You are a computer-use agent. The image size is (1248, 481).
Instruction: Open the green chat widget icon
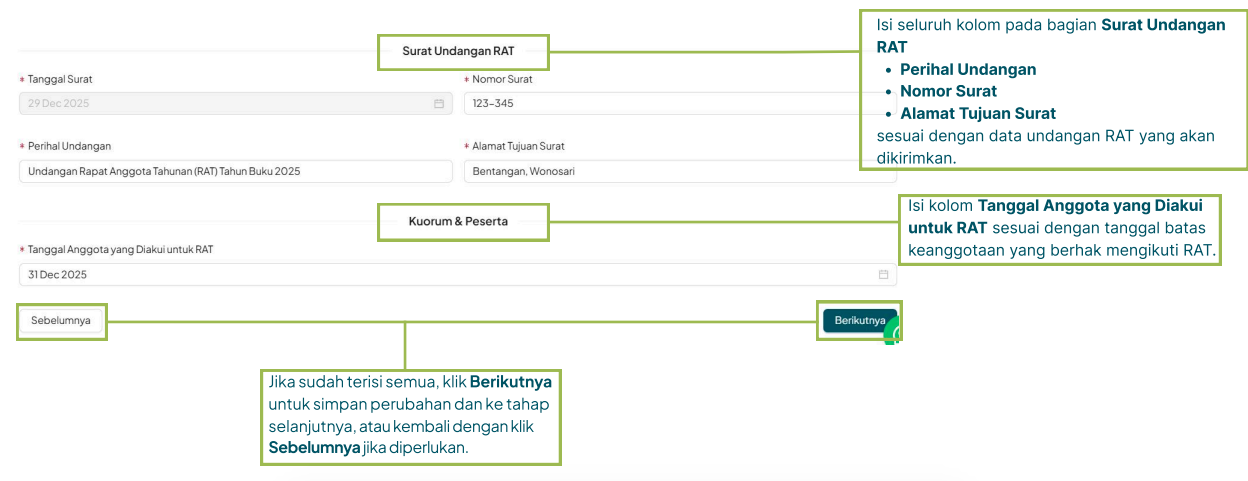pos(893,333)
